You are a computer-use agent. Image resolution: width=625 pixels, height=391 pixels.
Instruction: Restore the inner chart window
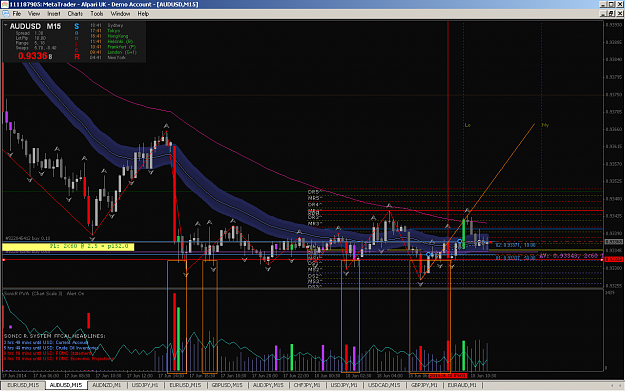click(x=611, y=14)
